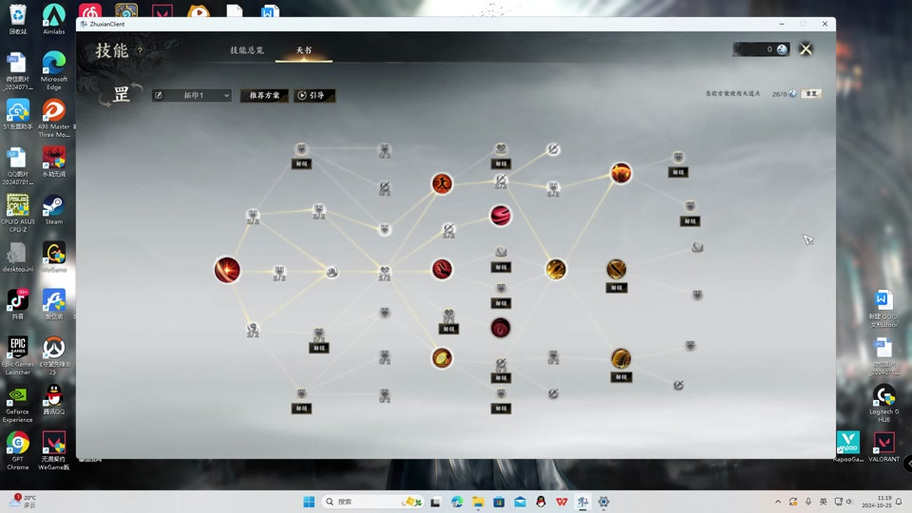
Task: Close the skill panel with X
Action: point(806,49)
